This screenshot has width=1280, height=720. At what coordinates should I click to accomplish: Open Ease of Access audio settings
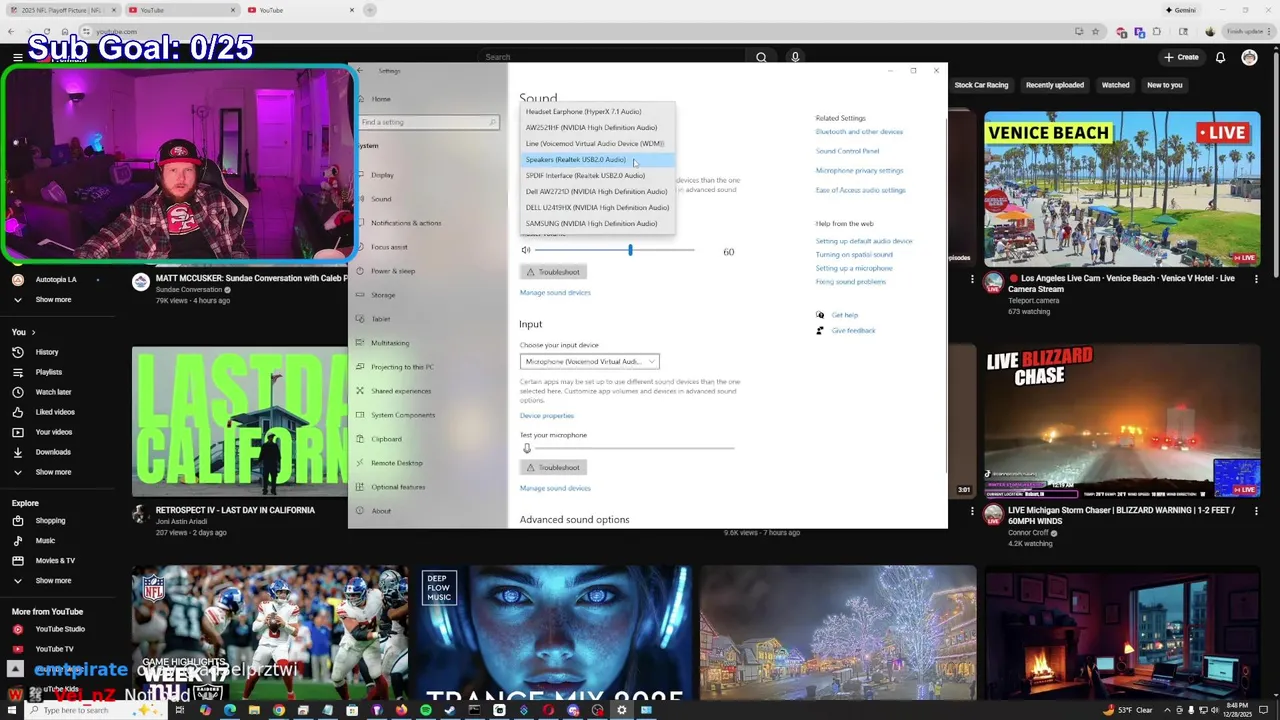(860, 190)
